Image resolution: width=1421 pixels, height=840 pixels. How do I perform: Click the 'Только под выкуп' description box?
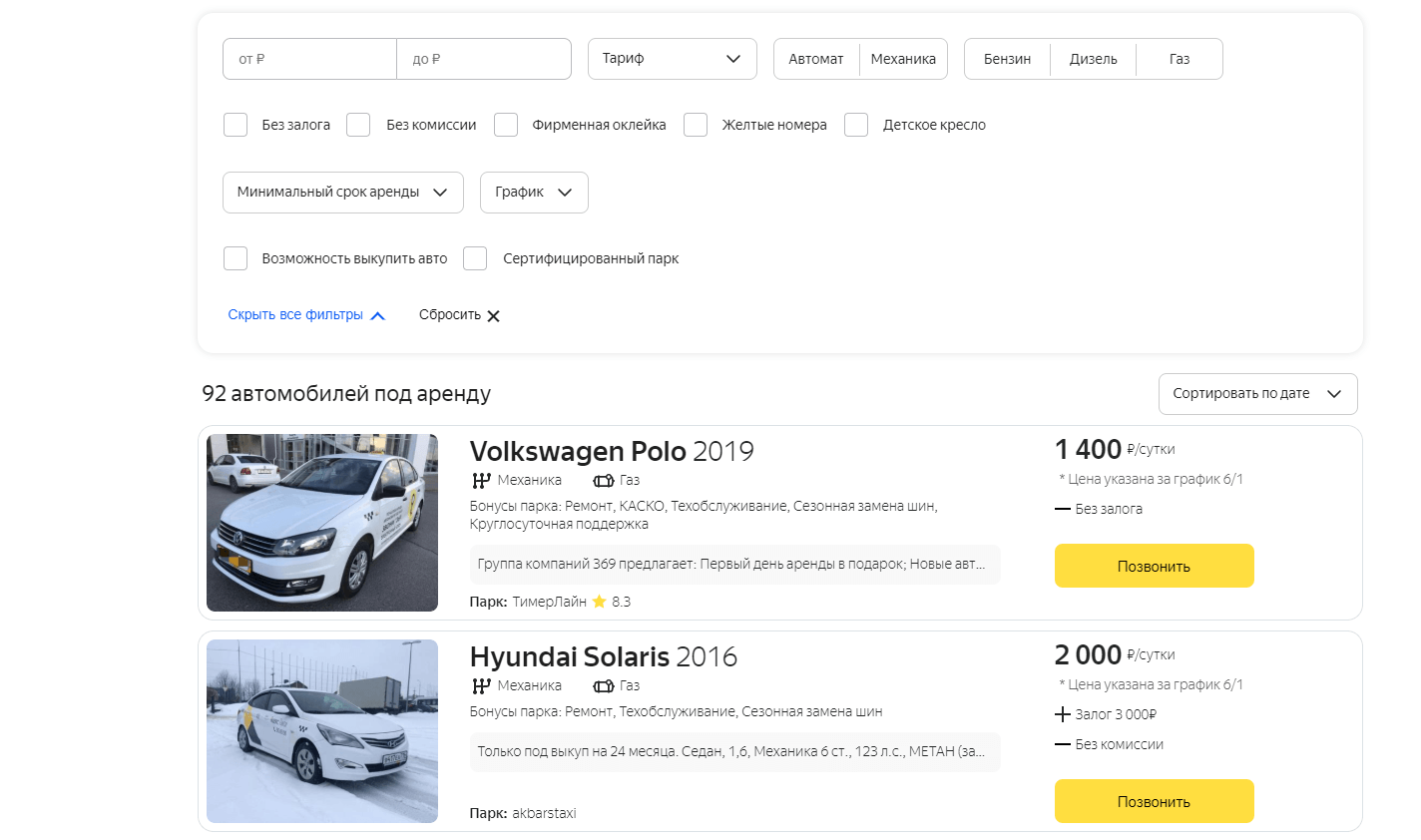point(735,751)
